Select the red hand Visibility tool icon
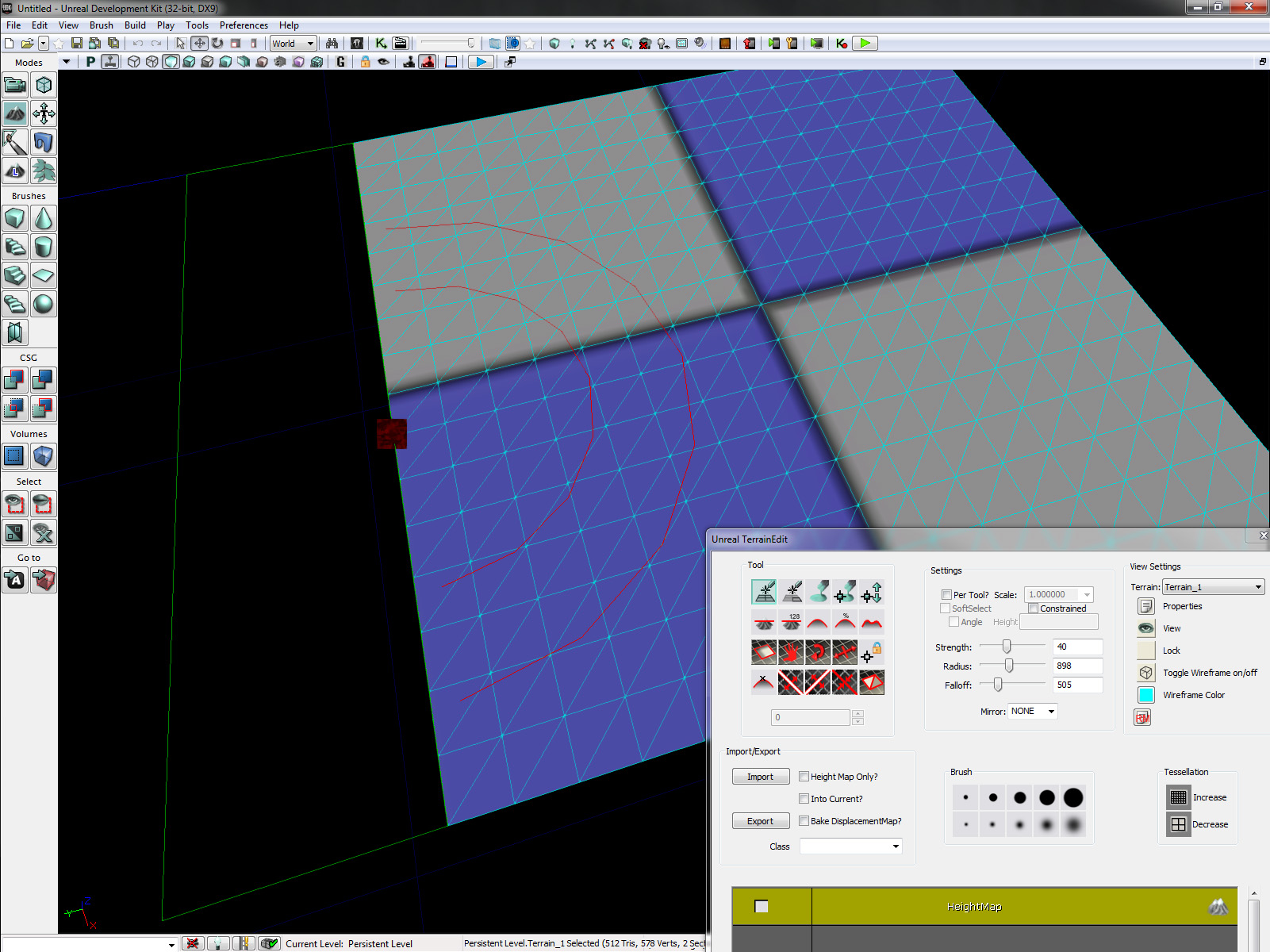The image size is (1270, 952). point(791,652)
